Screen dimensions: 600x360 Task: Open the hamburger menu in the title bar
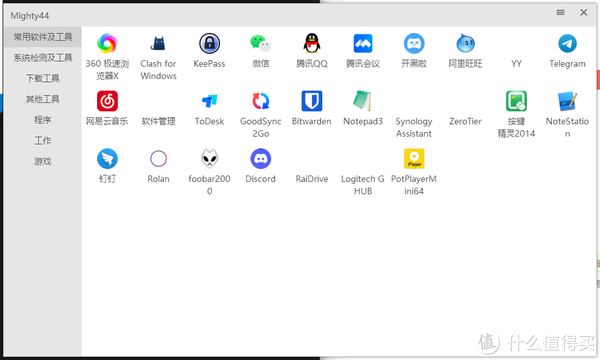(x=560, y=13)
